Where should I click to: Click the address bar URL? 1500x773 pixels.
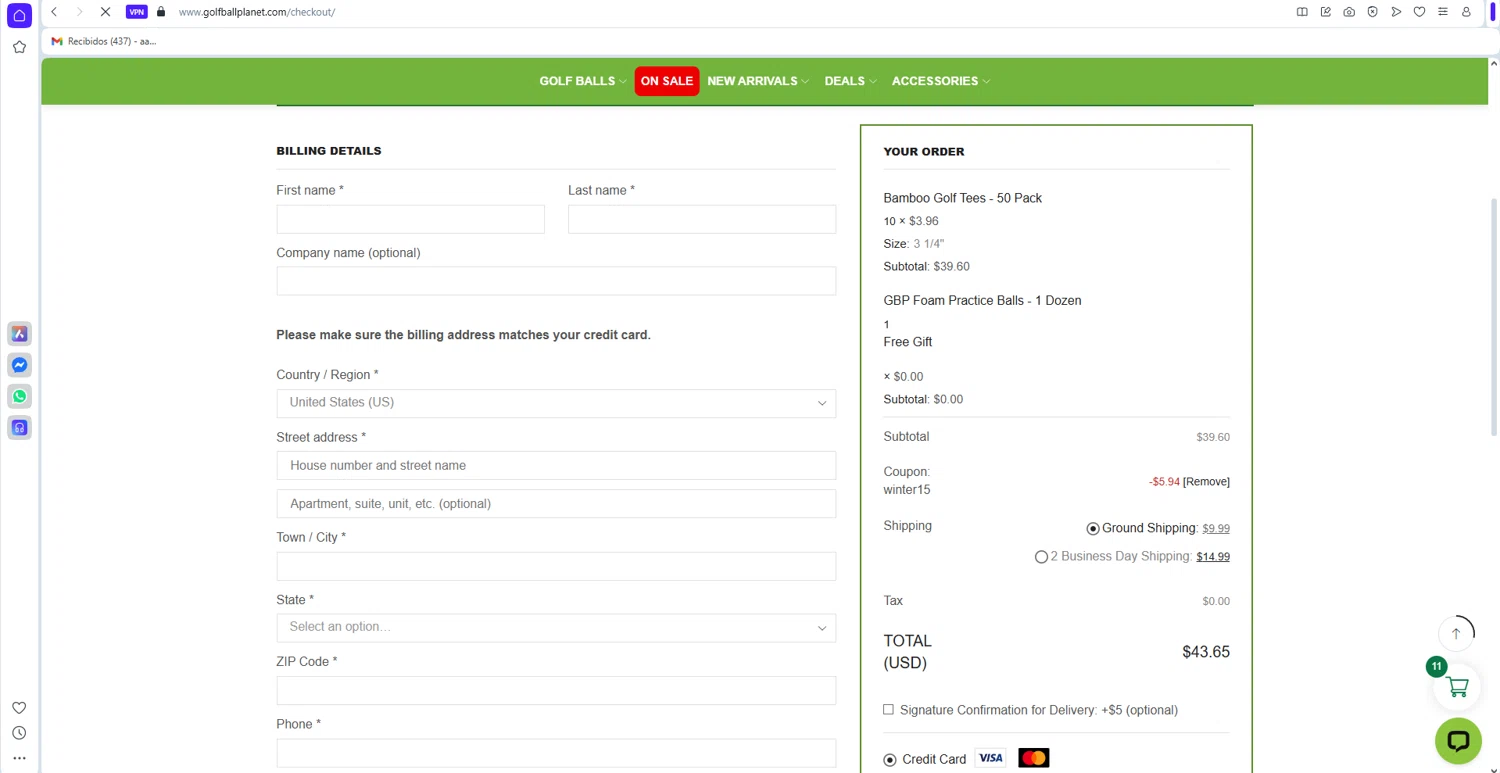[257, 12]
